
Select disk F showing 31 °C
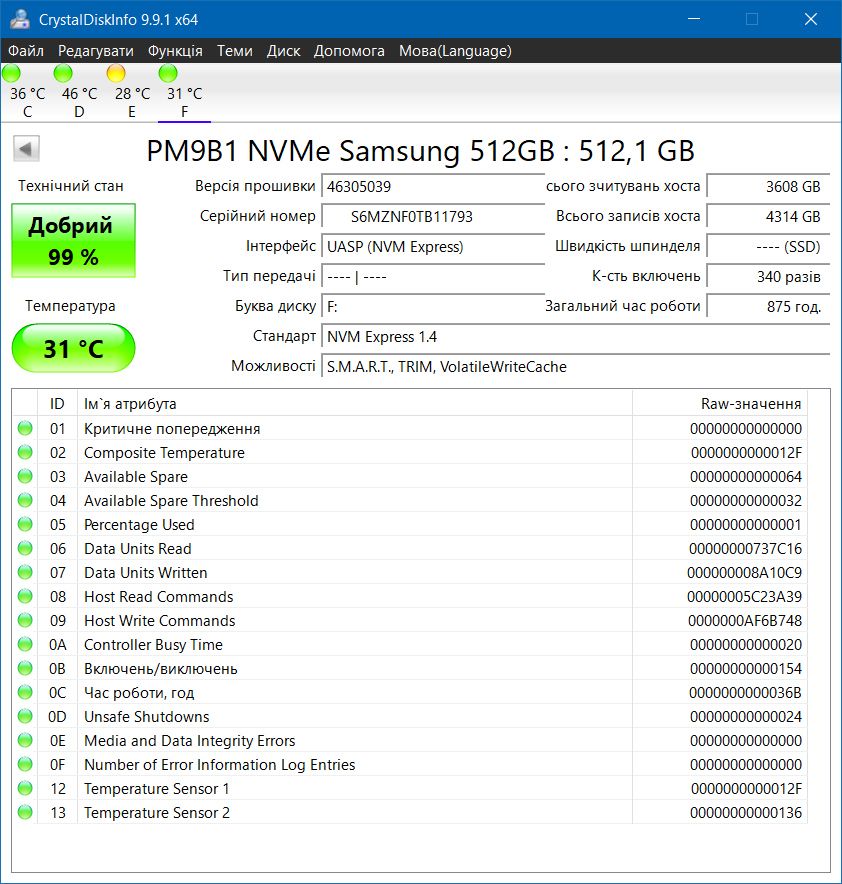(184, 91)
